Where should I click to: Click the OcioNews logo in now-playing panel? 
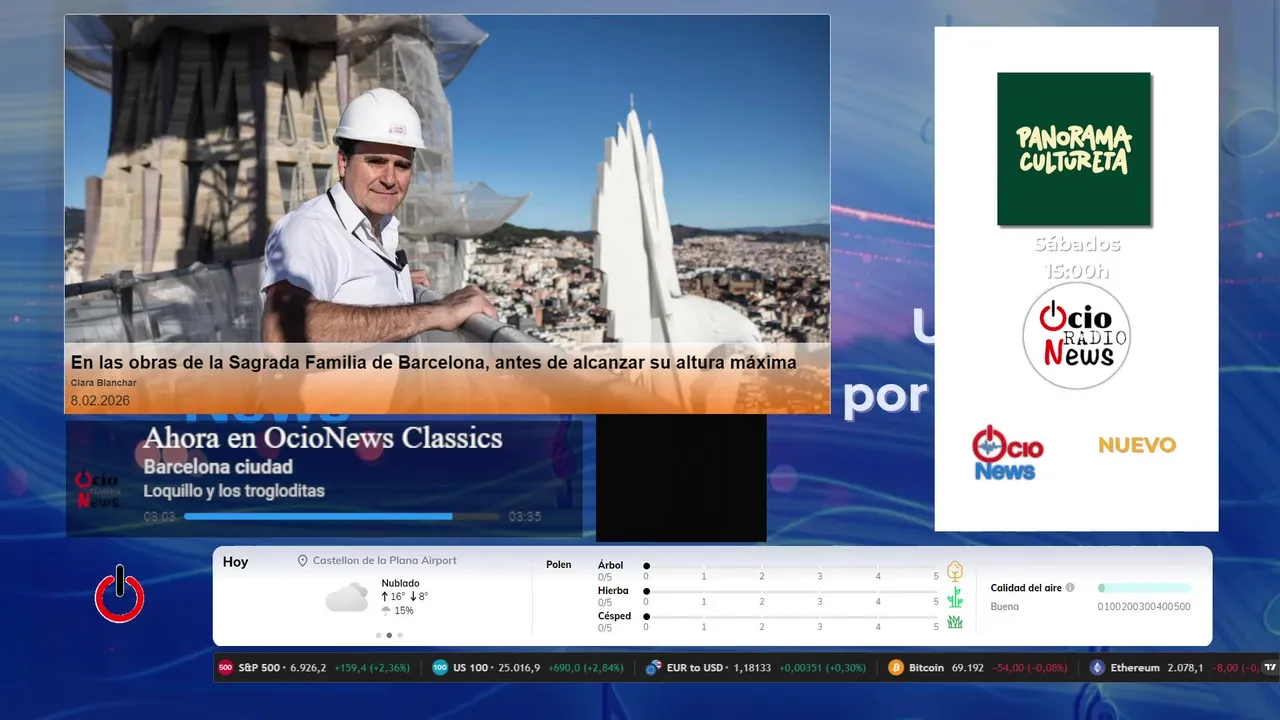click(98, 490)
